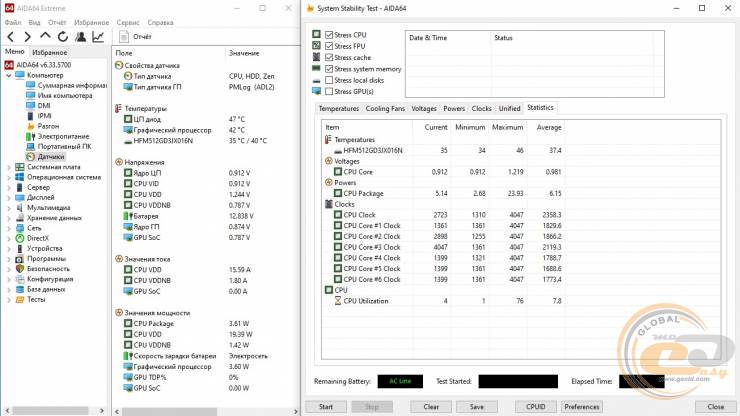This screenshot has height=416, width=740.
Task: Click the Мультимедиа icon
Action: coord(20,208)
